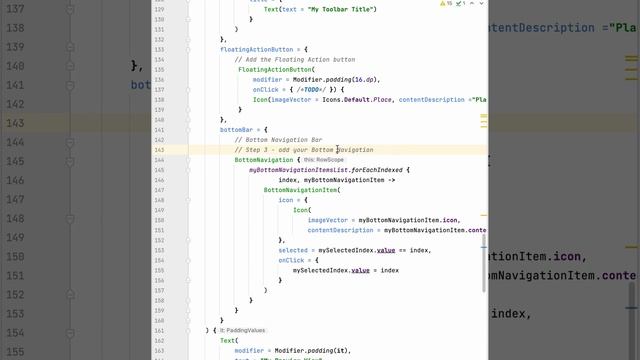The width and height of the screenshot is (640, 360).
Task: Click the 'FloatingActionButton(' call at line 135
Action: pos(276,70)
